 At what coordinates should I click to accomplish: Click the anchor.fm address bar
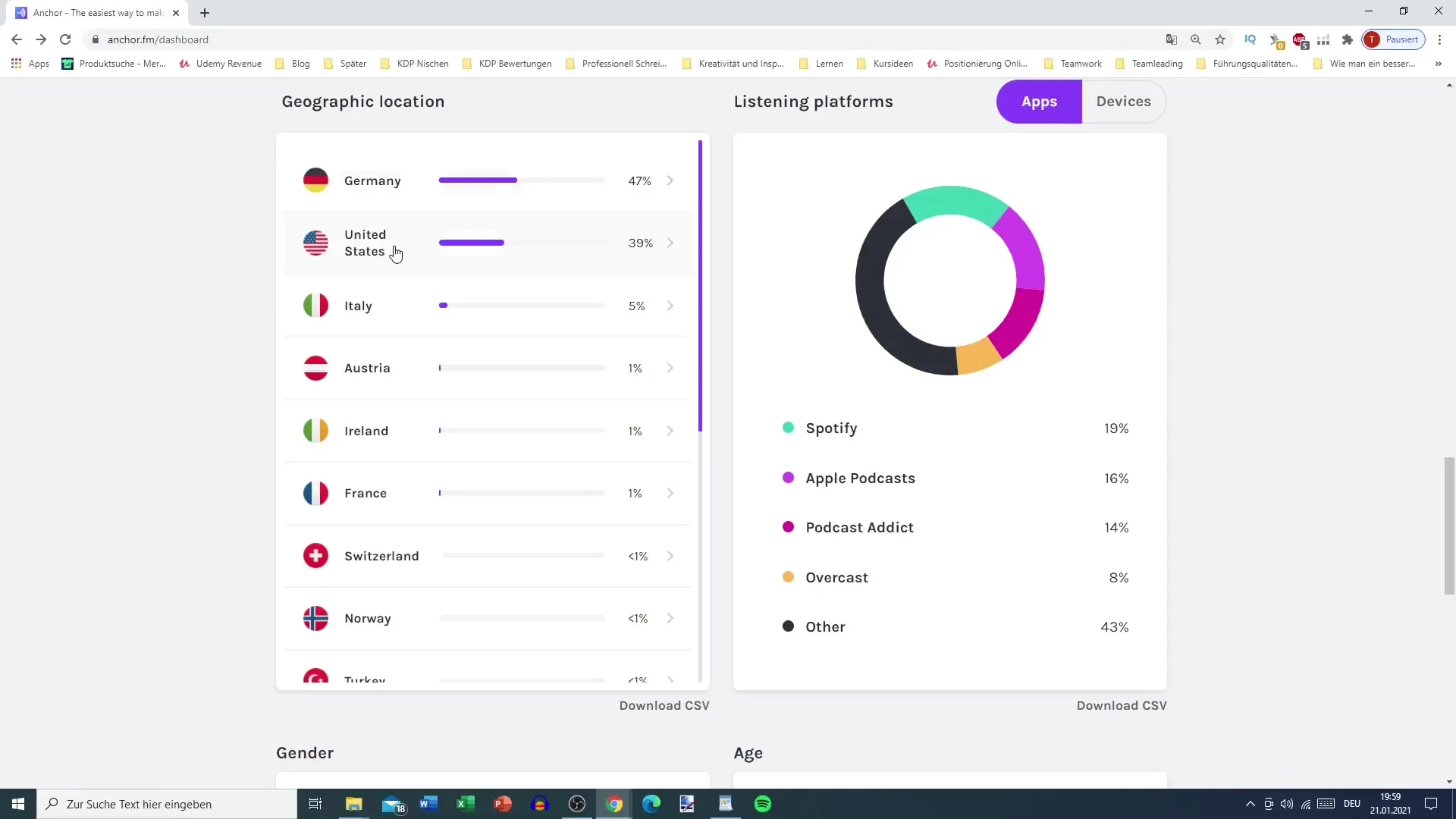coord(622,39)
